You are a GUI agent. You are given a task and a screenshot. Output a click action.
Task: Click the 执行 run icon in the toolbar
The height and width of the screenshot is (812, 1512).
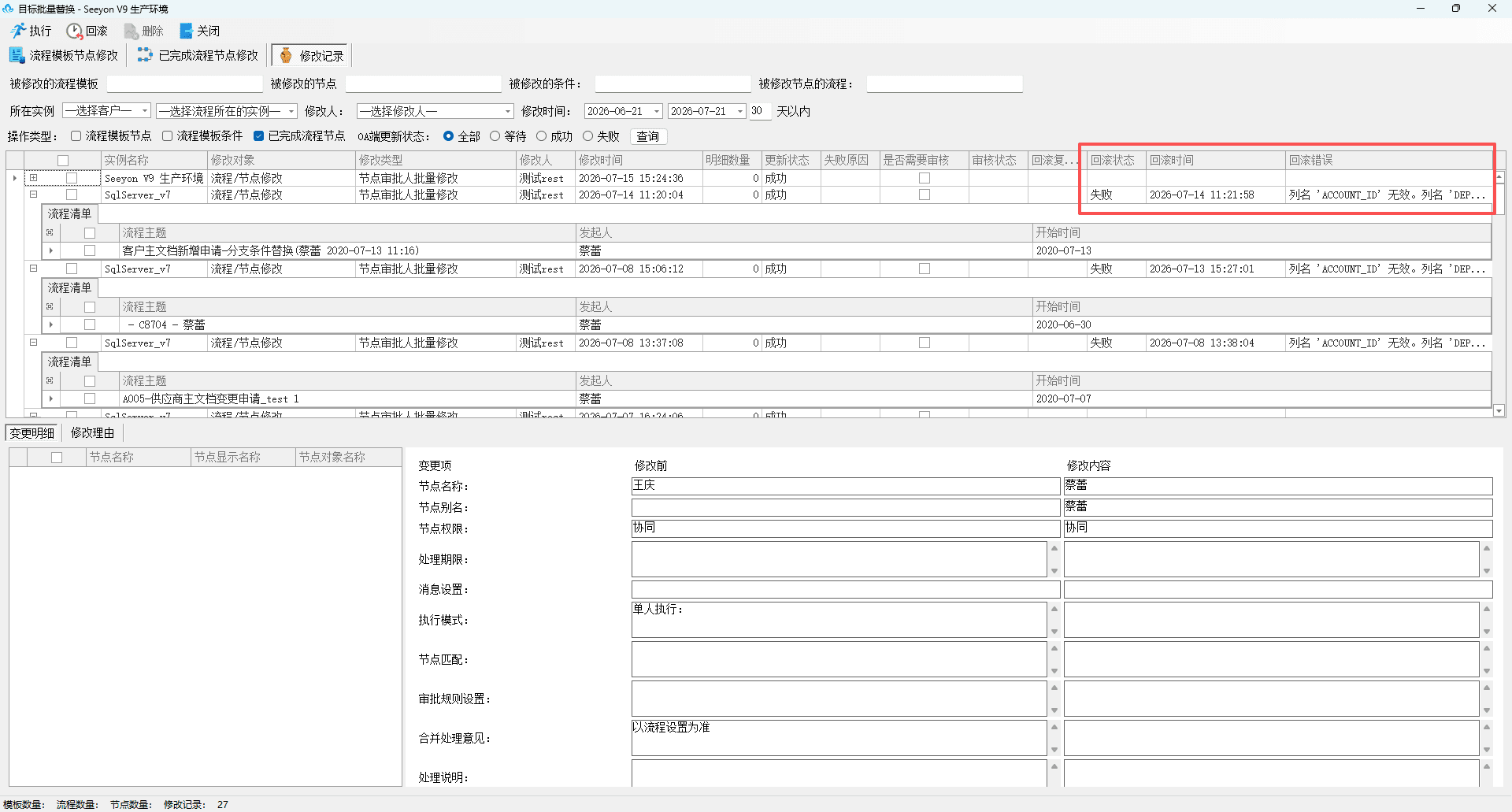click(x=18, y=31)
